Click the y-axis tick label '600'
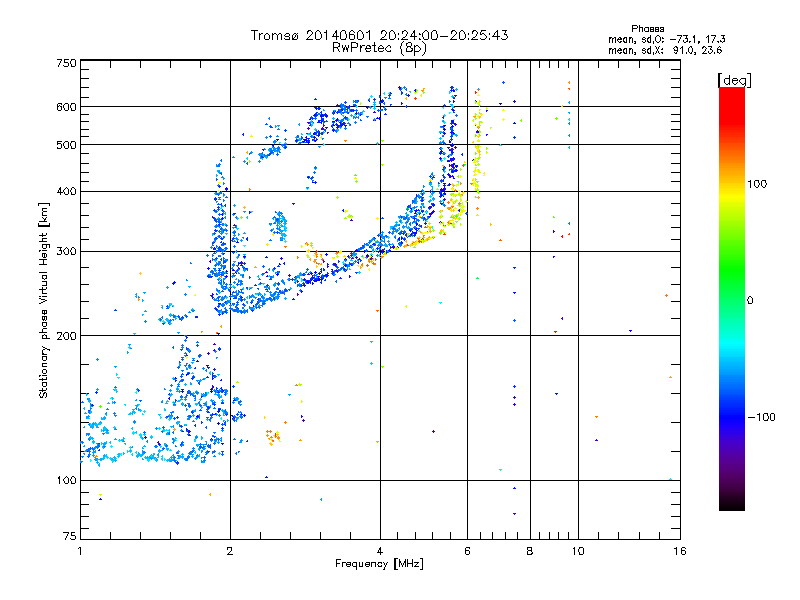Image resolution: width=800 pixels, height=600 pixels. pos(66,107)
